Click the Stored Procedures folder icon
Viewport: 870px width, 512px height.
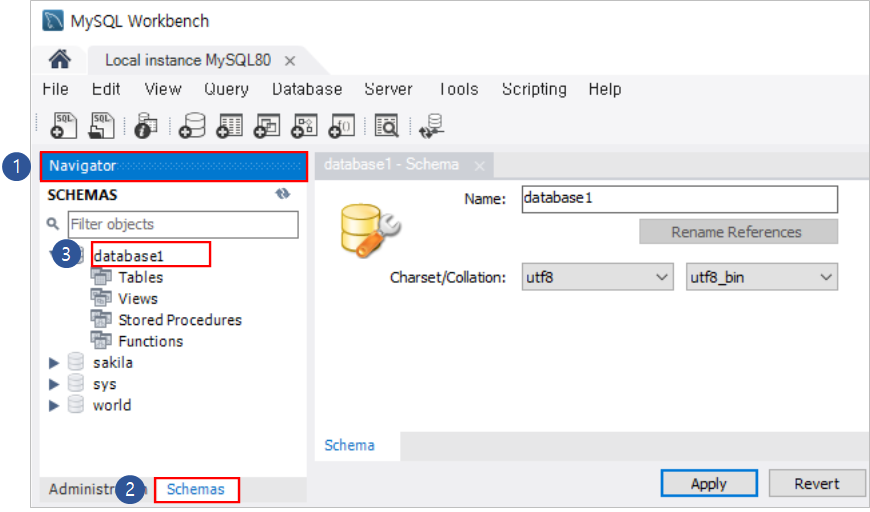[101, 319]
